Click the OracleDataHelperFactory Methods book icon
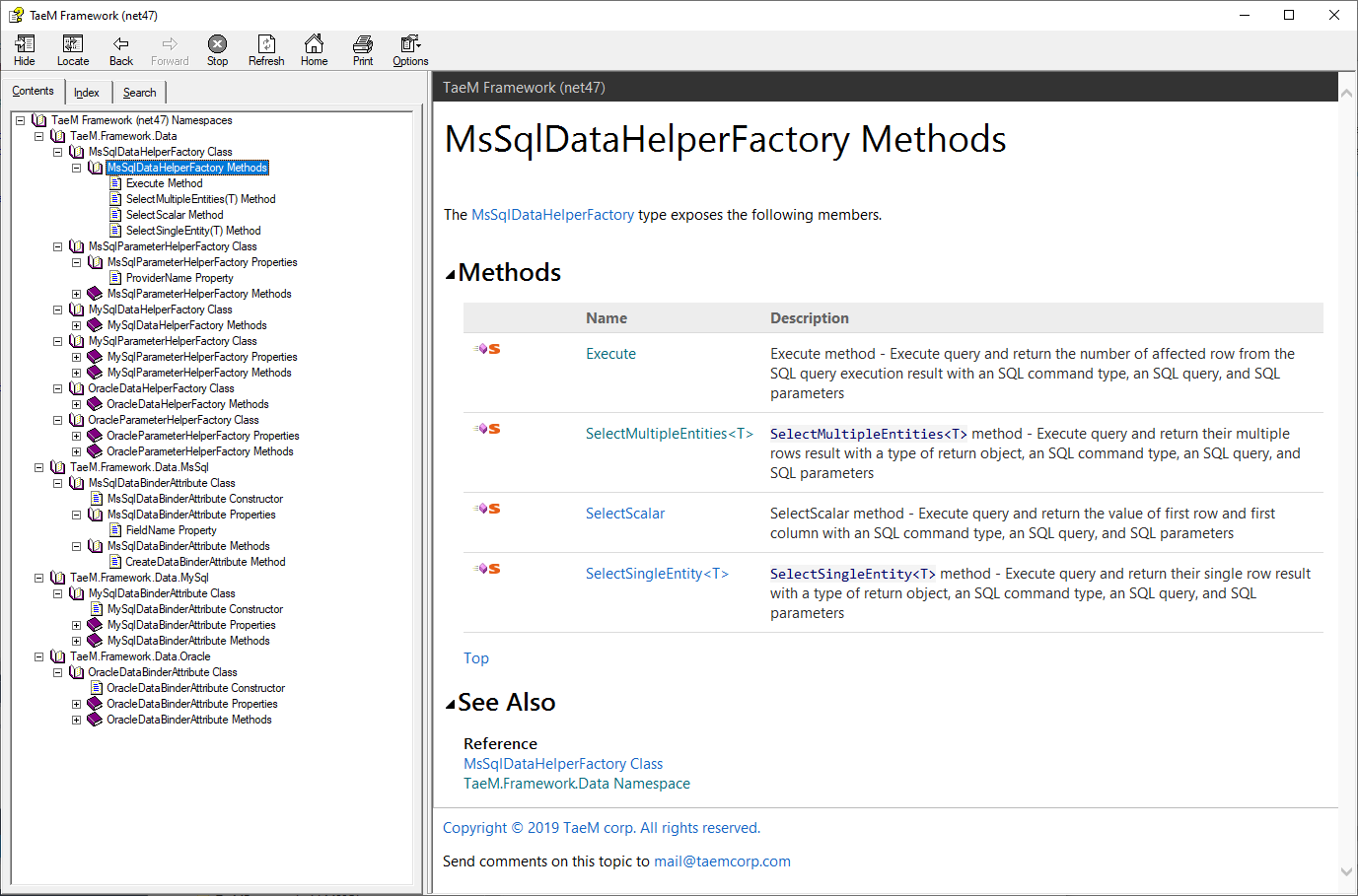Viewport: 1358px width, 896px height. [95, 404]
